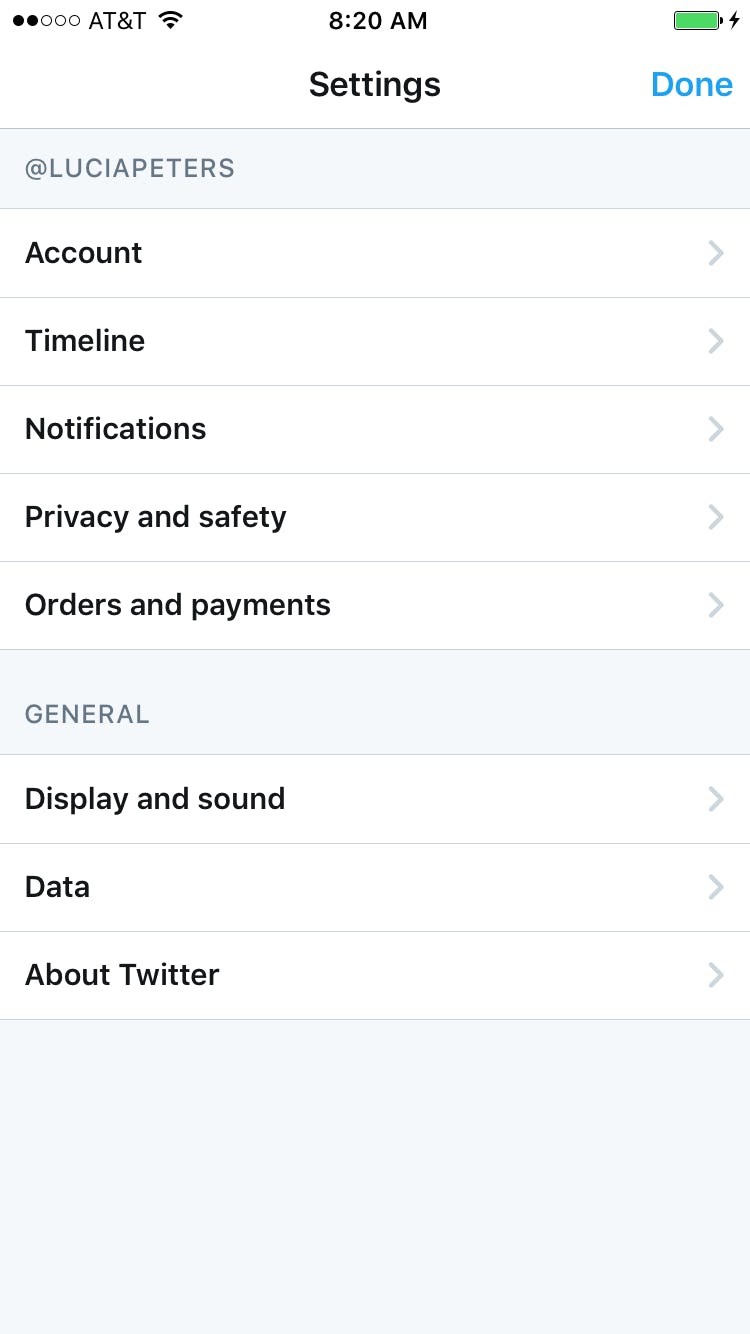
Task: Open Notifications settings
Action: coord(115,429)
